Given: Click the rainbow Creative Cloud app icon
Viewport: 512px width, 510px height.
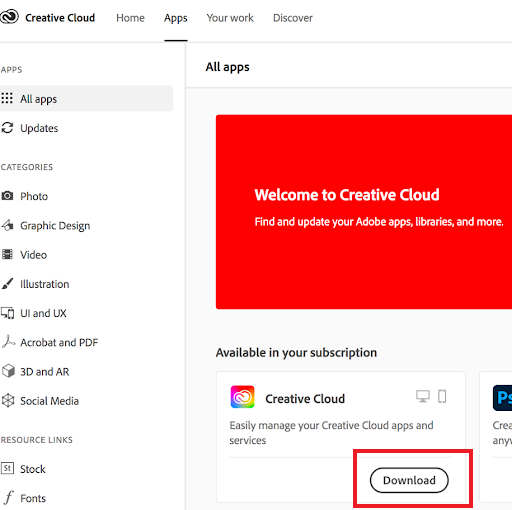Looking at the screenshot, I should (x=242, y=397).
